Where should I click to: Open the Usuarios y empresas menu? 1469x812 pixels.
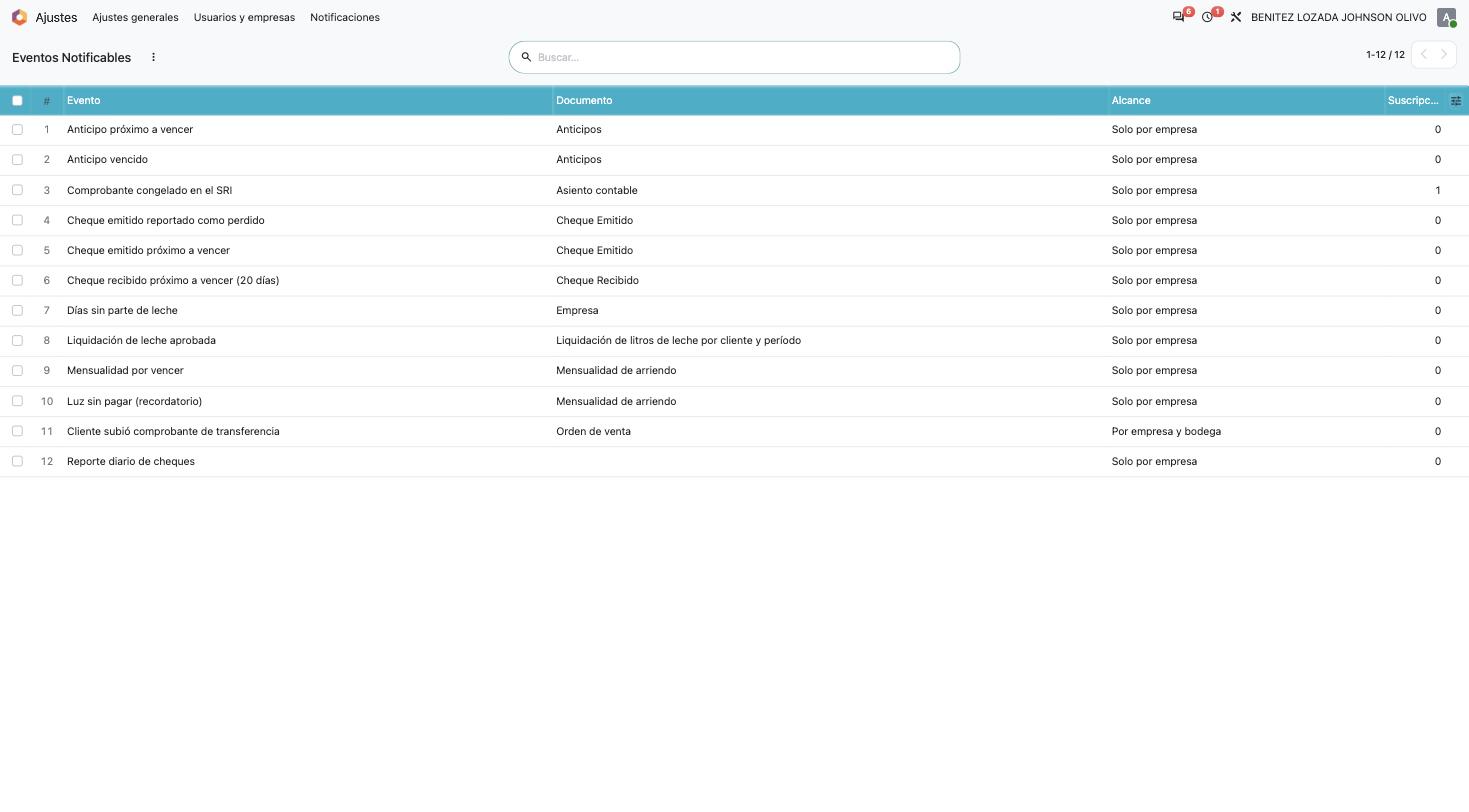pos(244,17)
